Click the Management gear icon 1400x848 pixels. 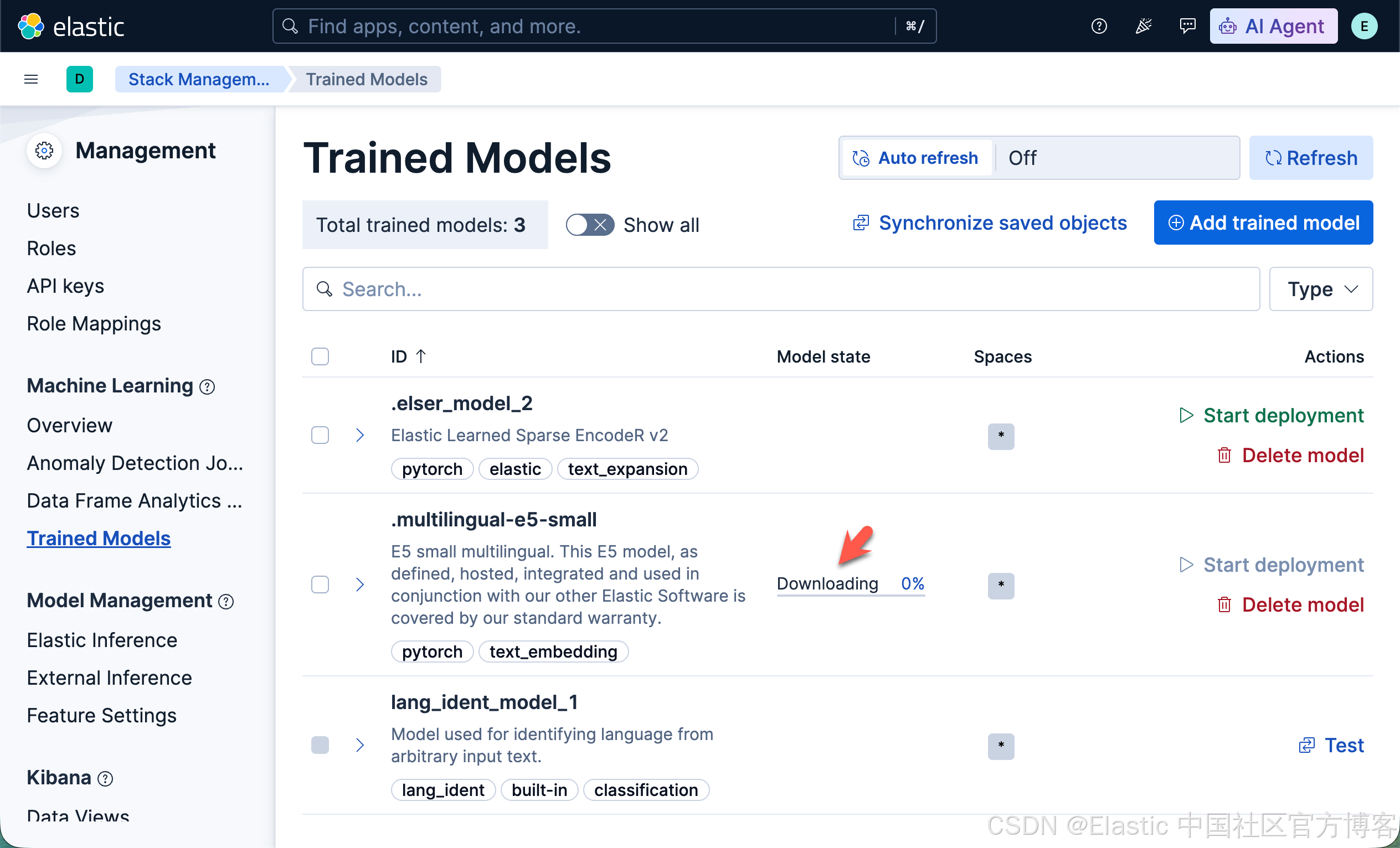pyautogui.click(x=44, y=151)
